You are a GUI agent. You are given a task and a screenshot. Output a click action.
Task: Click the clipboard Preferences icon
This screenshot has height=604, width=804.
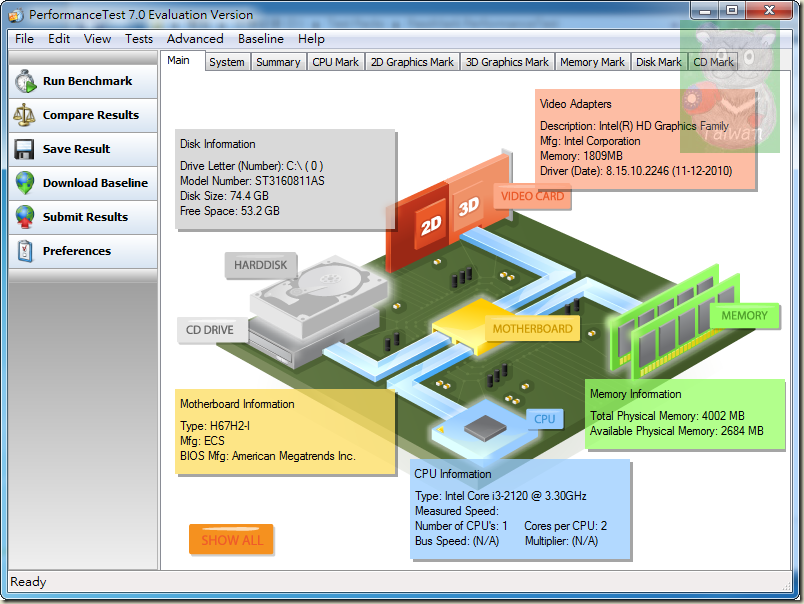coord(25,251)
